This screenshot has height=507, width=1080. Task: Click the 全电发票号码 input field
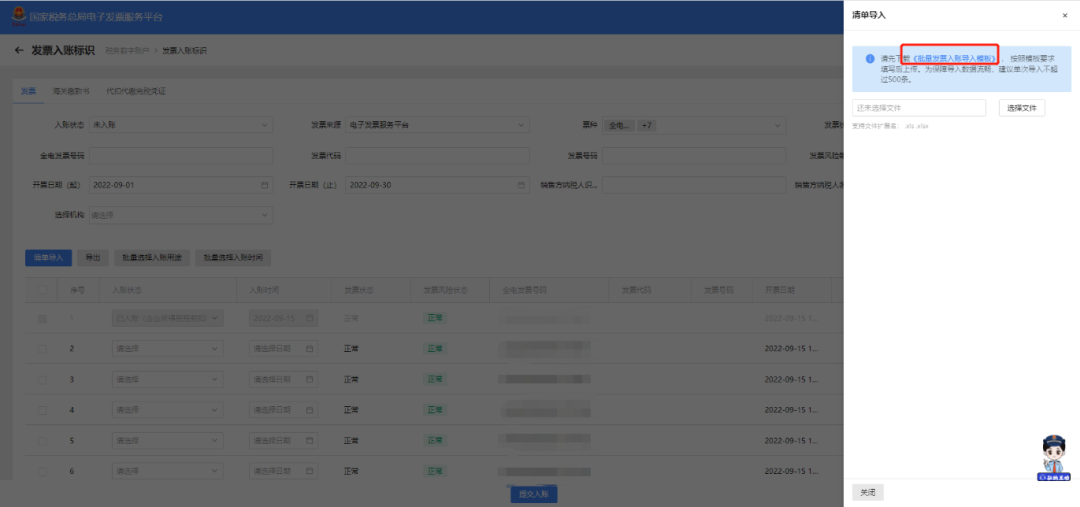click(x=180, y=156)
